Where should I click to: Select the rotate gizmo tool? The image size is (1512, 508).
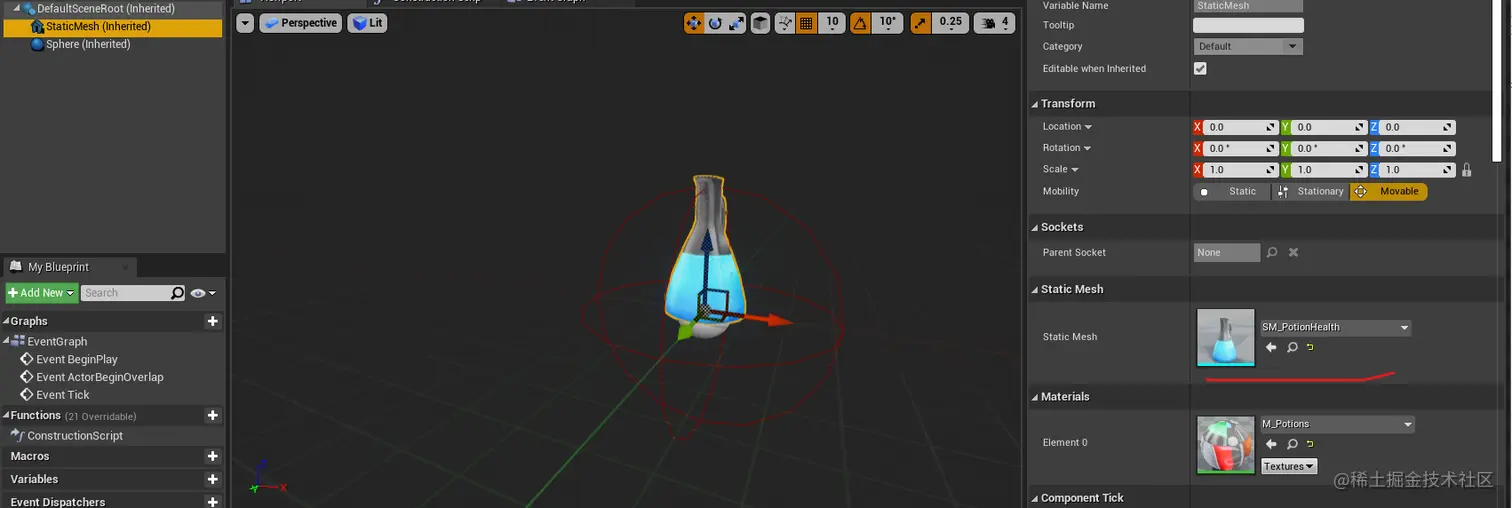(x=715, y=22)
